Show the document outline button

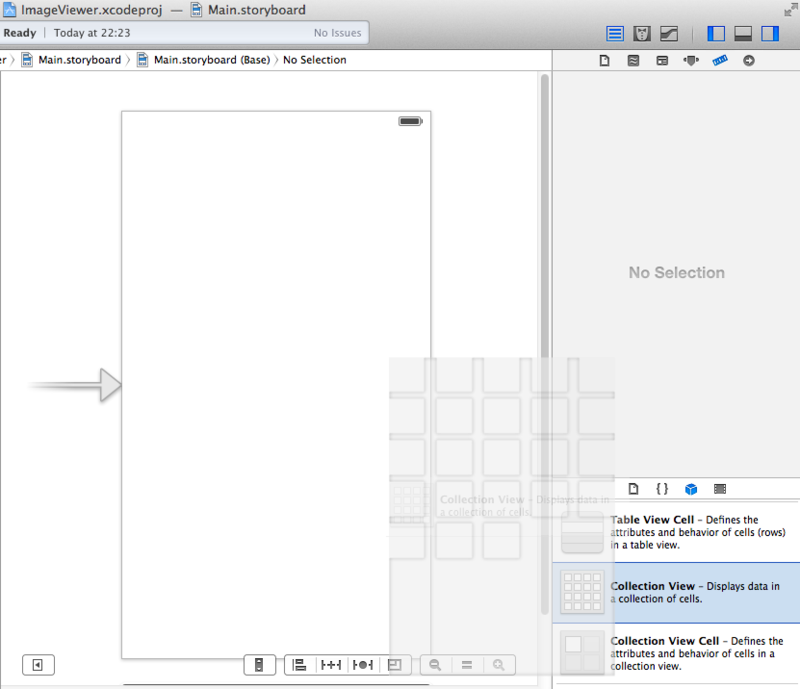point(38,665)
